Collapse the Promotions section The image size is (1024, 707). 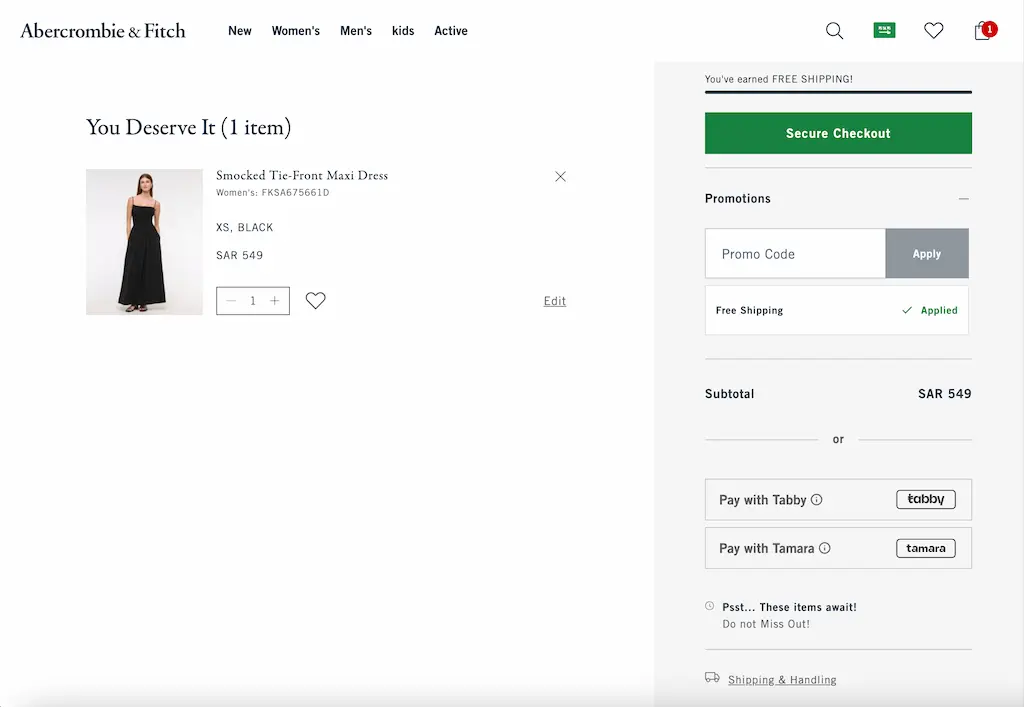pyautogui.click(x=963, y=198)
